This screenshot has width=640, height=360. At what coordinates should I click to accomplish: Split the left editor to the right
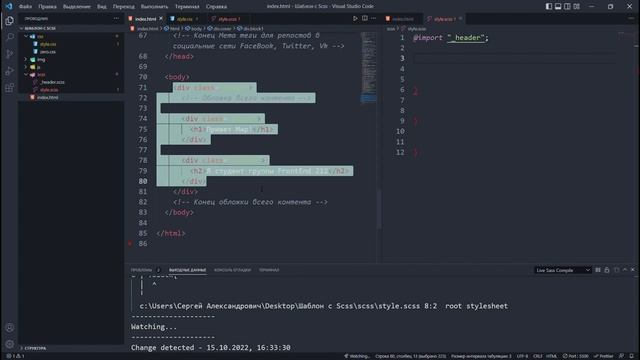pos(364,18)
